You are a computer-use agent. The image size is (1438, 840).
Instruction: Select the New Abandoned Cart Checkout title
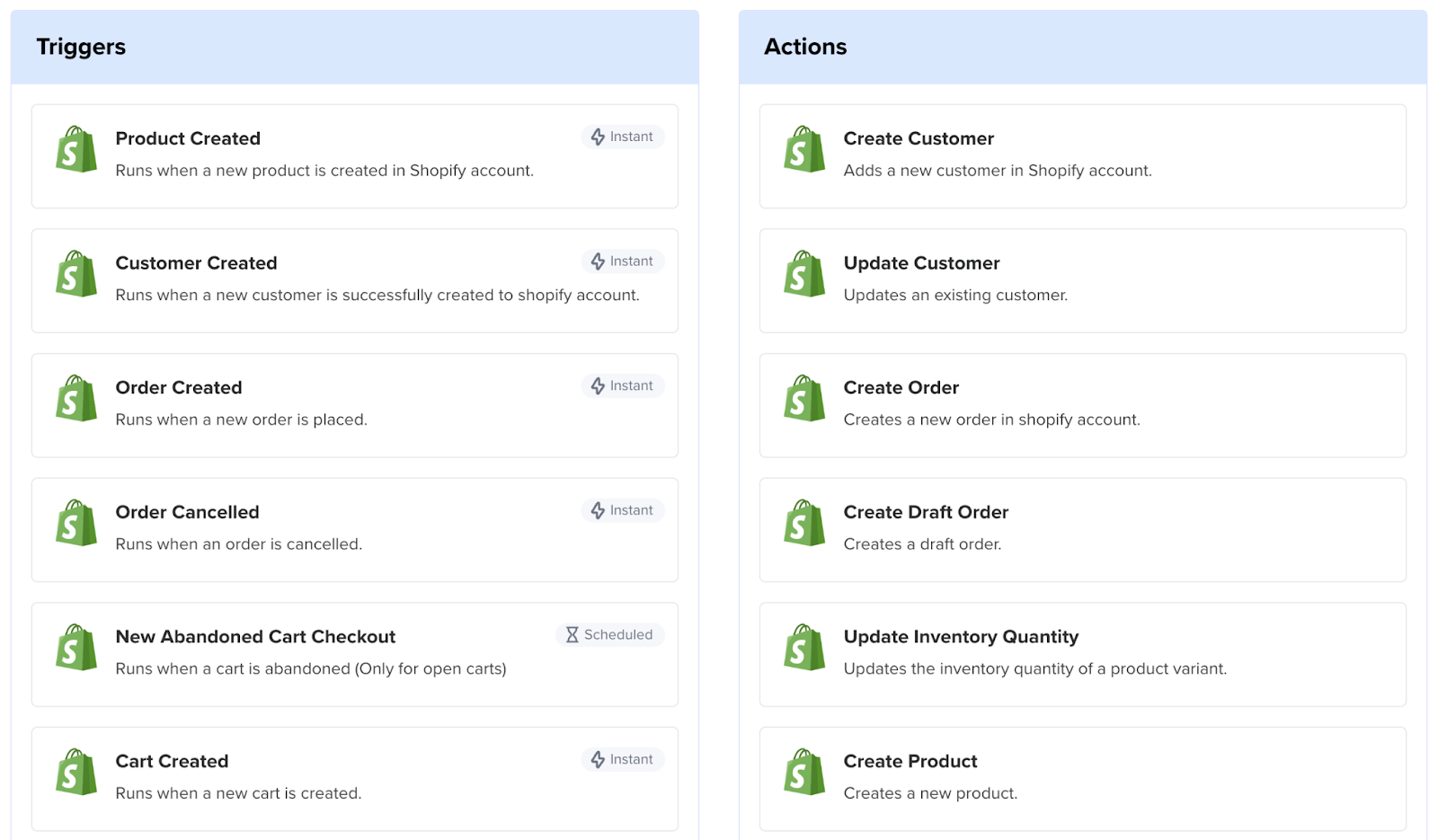[x=255, y=637]
